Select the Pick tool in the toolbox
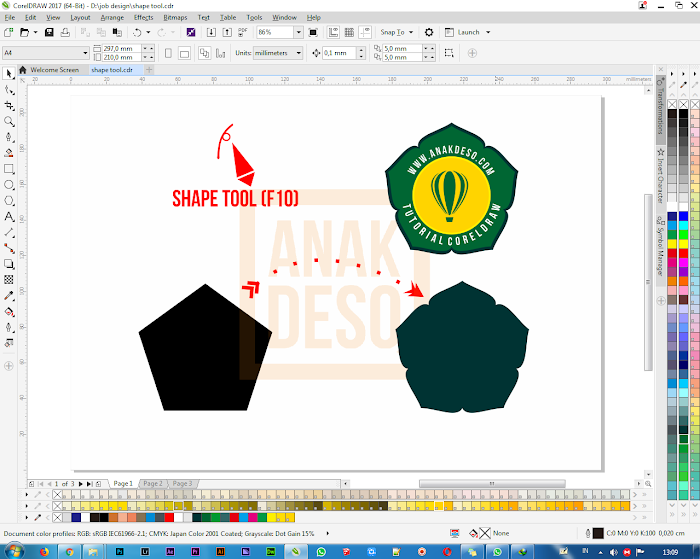 pos(9,73)
